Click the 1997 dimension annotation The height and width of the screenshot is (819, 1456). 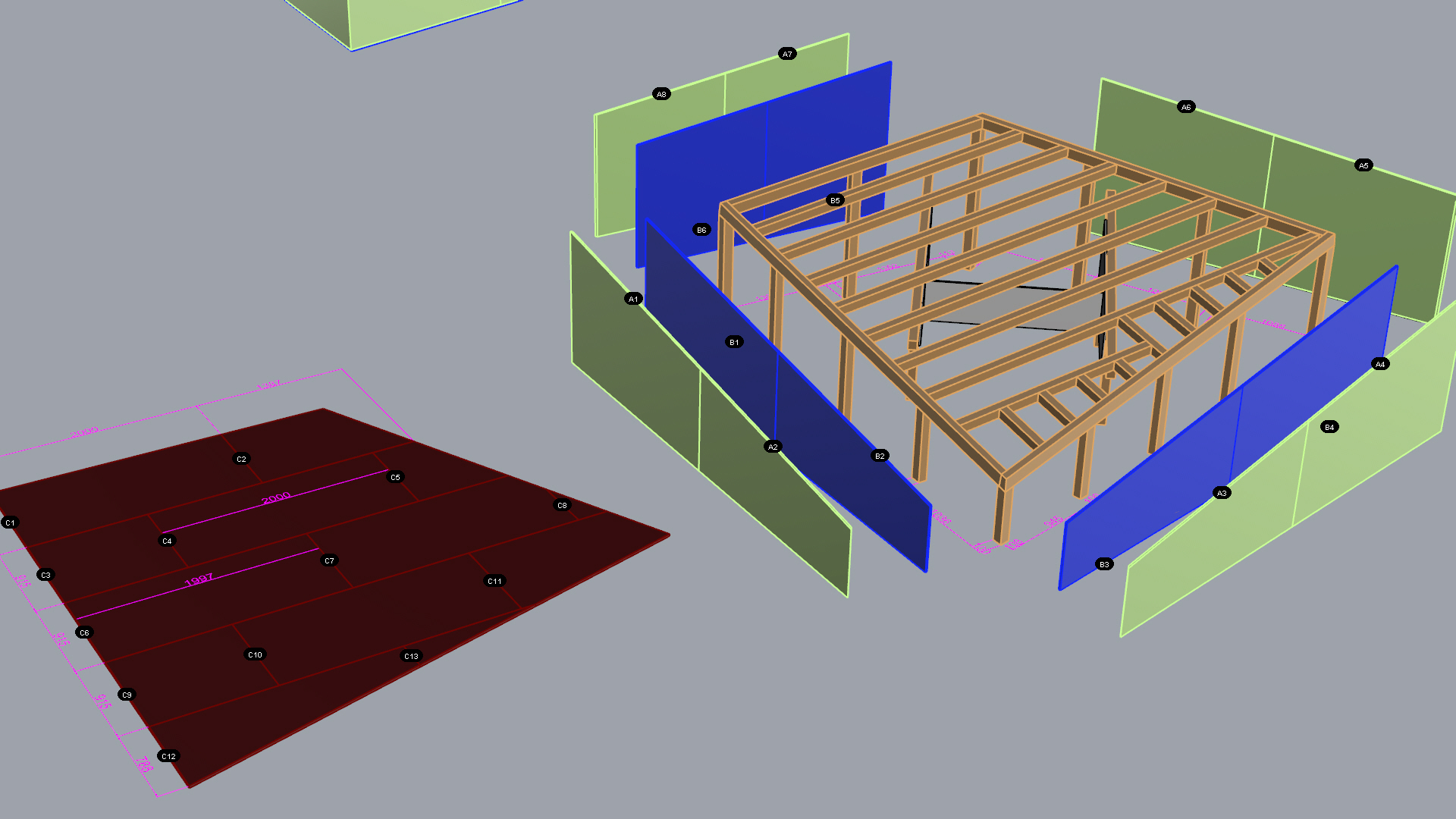[199, 580]
